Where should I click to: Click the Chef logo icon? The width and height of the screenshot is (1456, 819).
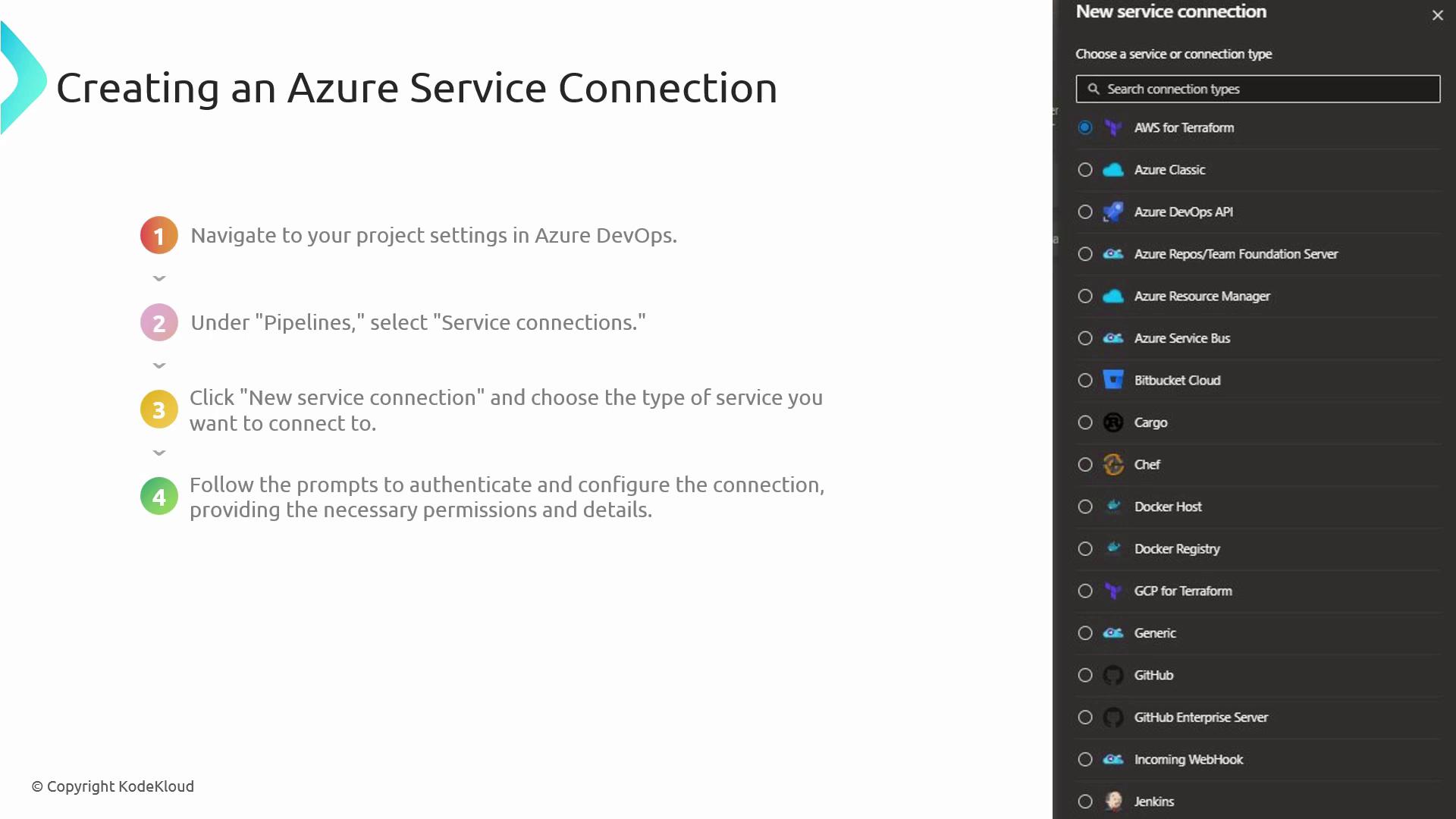(x=1112, y=464)
